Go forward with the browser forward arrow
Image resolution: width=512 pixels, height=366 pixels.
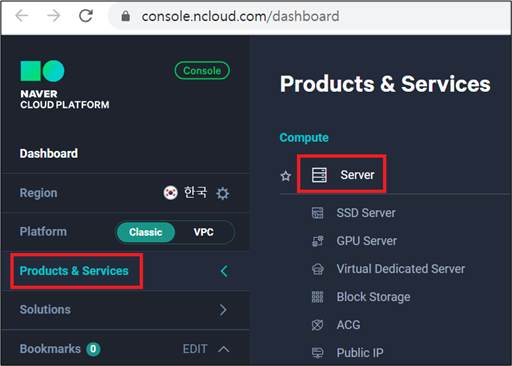tap(53, 16)
